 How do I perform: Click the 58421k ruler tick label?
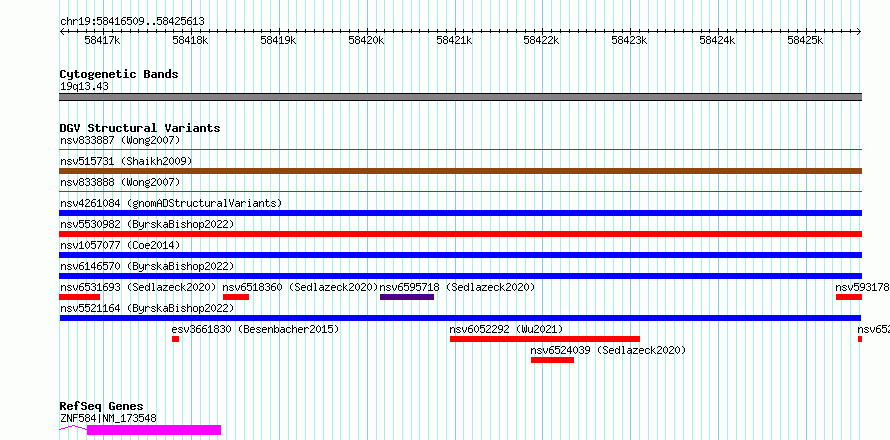pos(454,40)
